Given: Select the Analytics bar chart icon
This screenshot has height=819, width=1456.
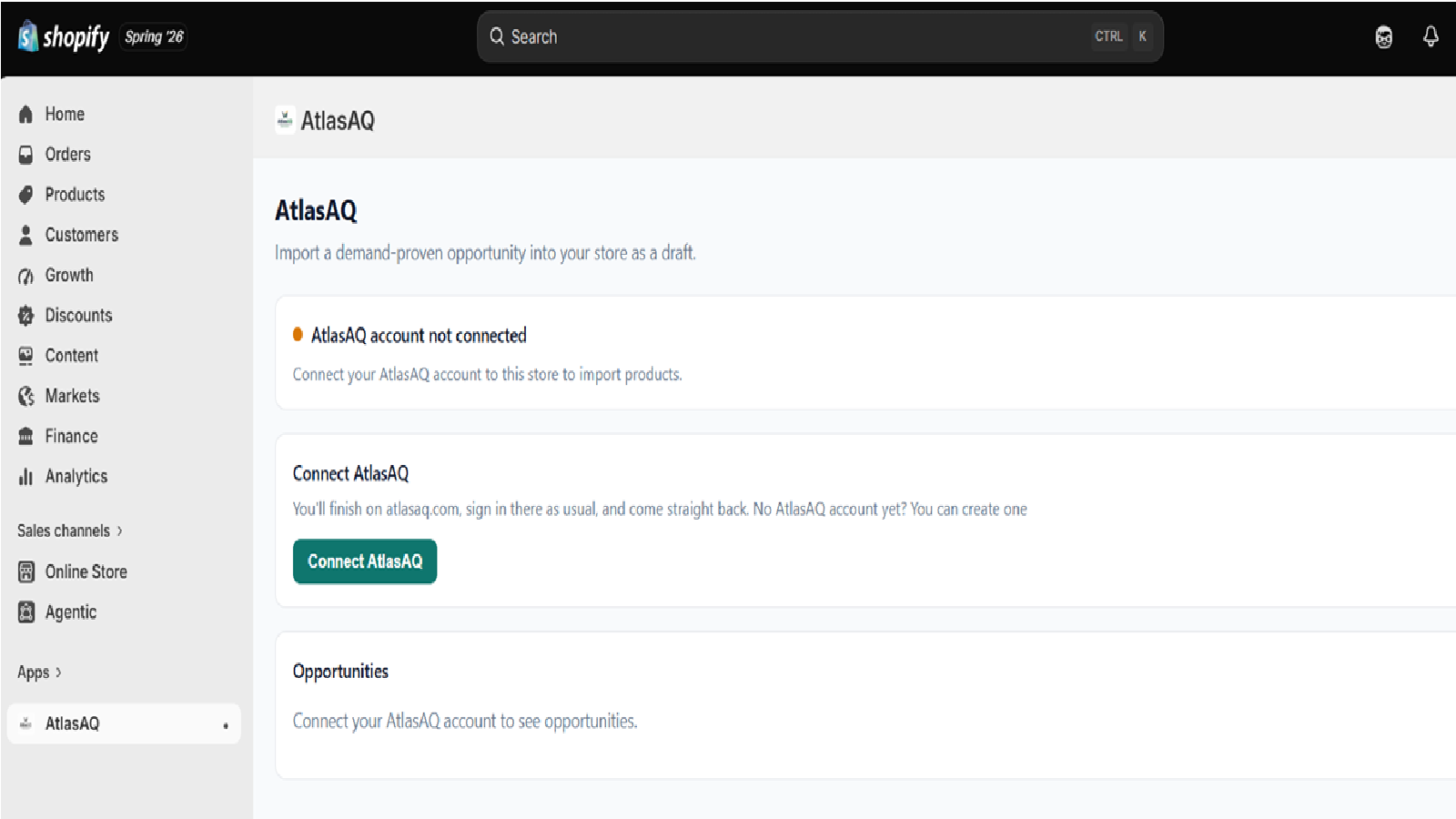Looking at the screenshot, I should coord(25,477).
